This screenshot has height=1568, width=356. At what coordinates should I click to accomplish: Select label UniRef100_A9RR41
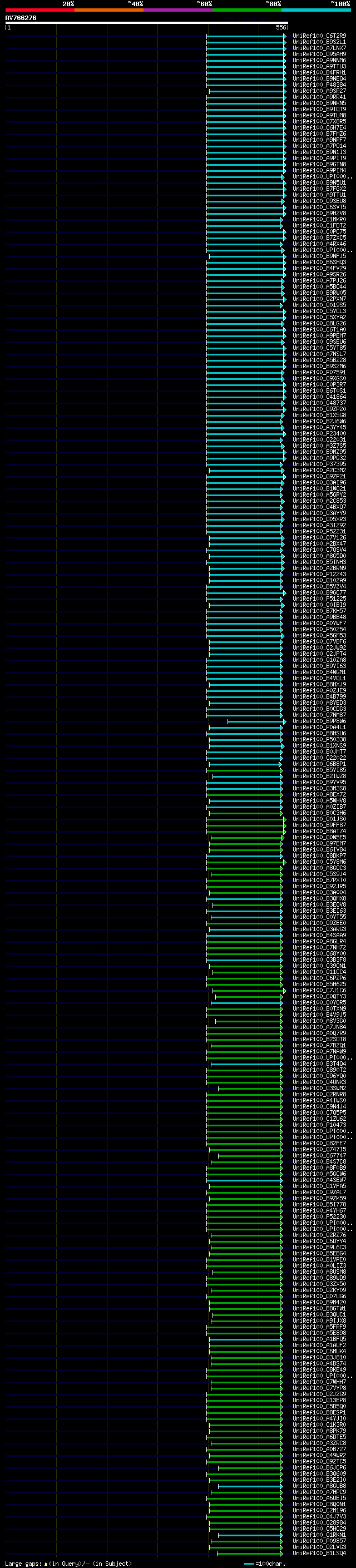coord(319,97)
